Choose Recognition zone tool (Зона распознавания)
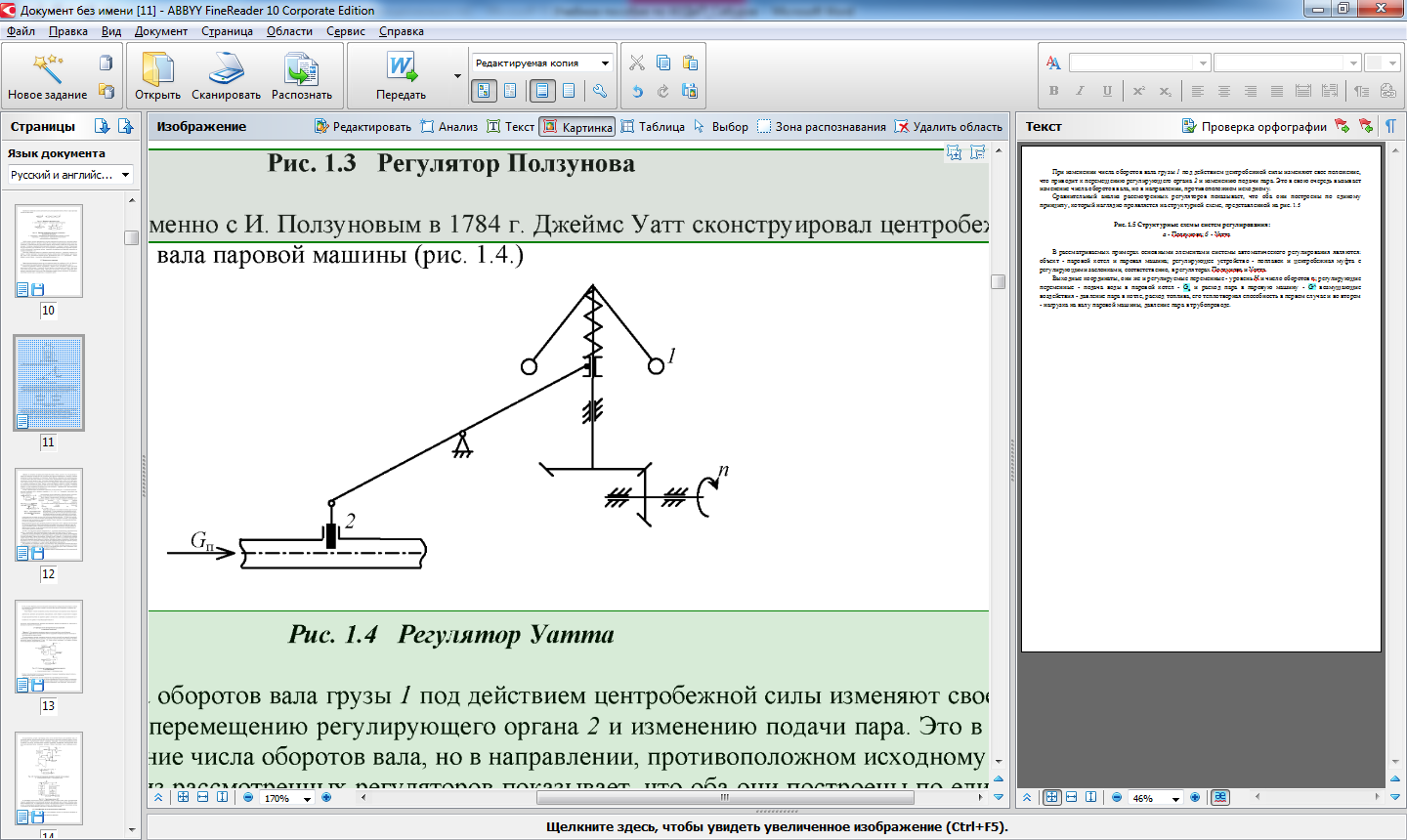The width and height of the screenshot is (1407, 840). 822,126
